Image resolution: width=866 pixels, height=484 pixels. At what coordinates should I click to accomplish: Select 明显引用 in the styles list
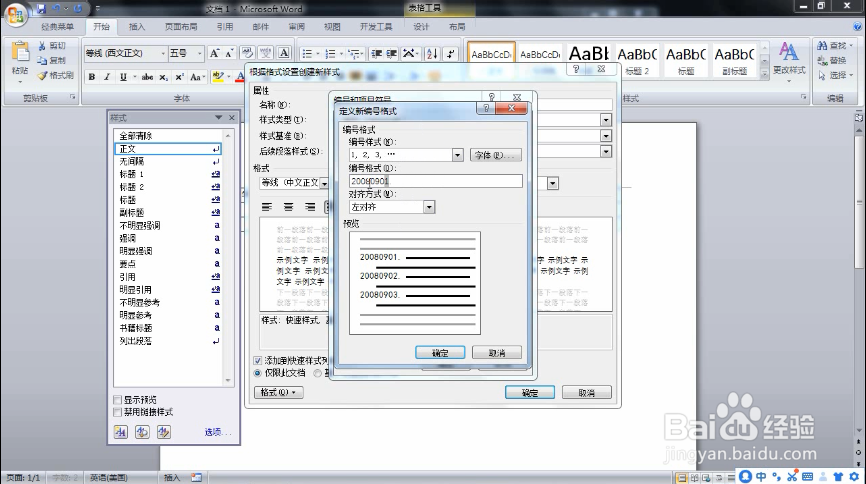coord(168,290)
